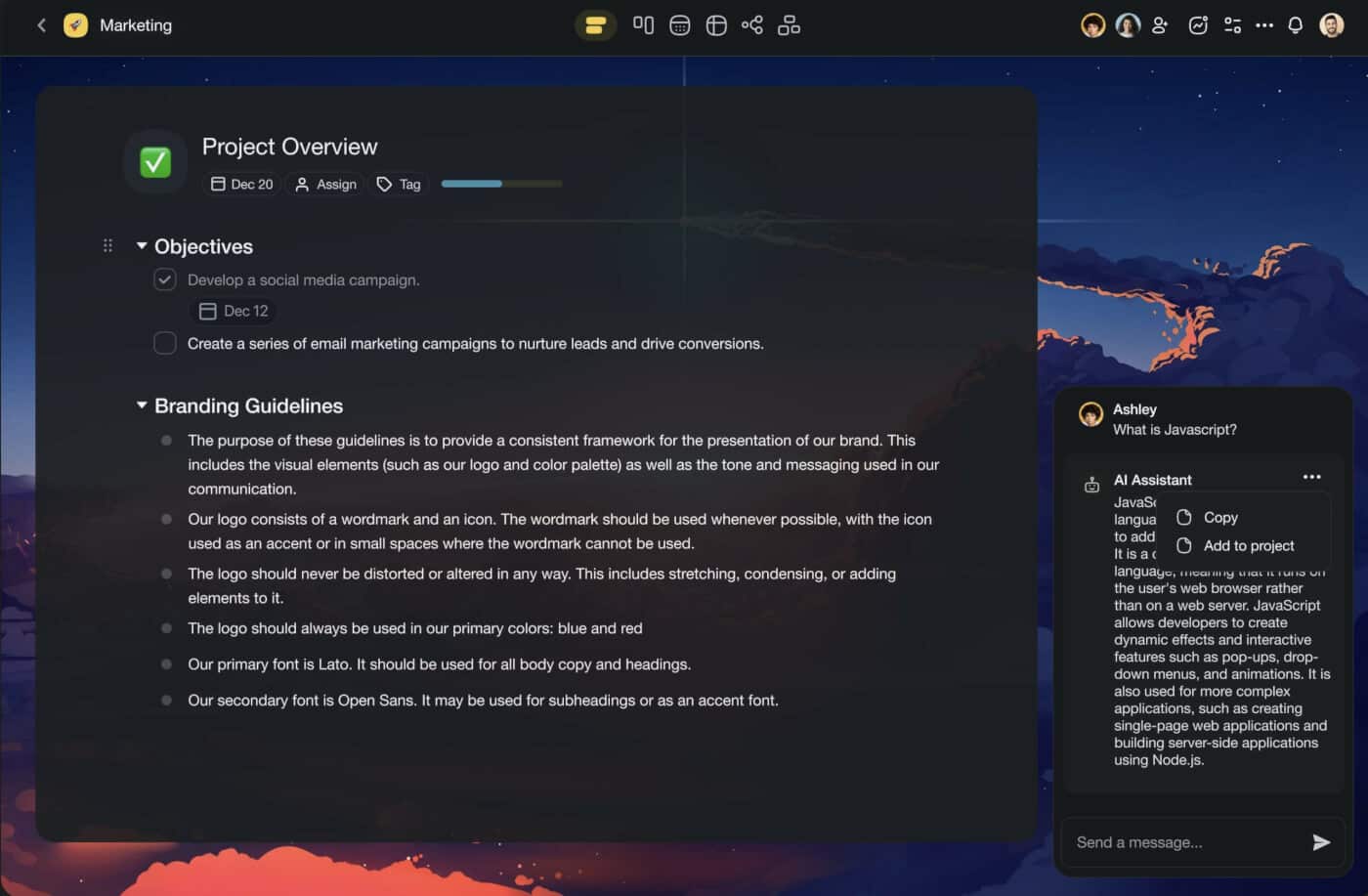Open the calendar view icon
1368x896 pixels.
[679, 24]
